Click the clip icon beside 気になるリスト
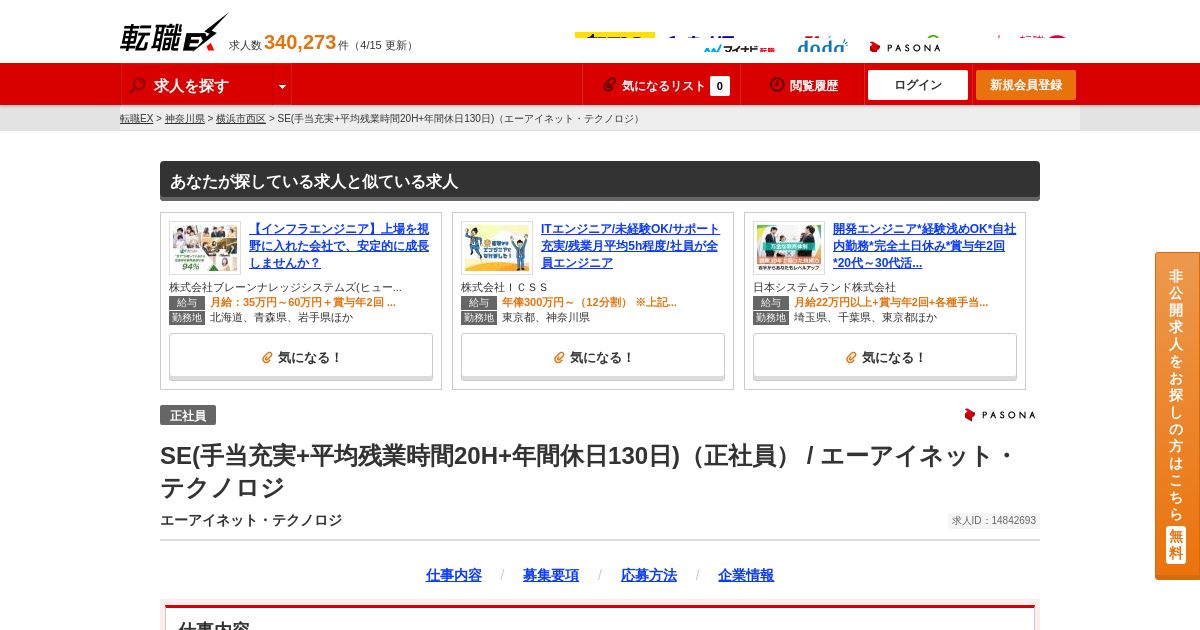This screenshot has width=1200, height=630. pyautogui.click(x=609, y=85)
